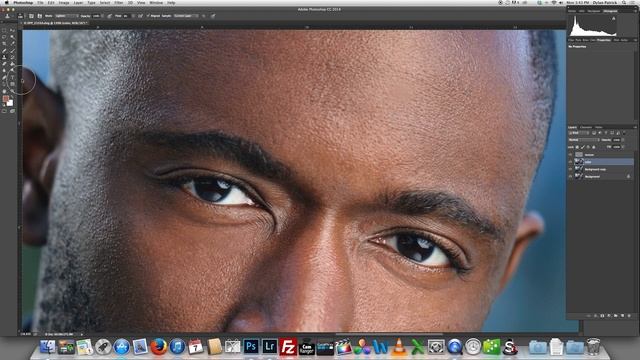
Task: Switch to the Properties tab
Action: 604,40
